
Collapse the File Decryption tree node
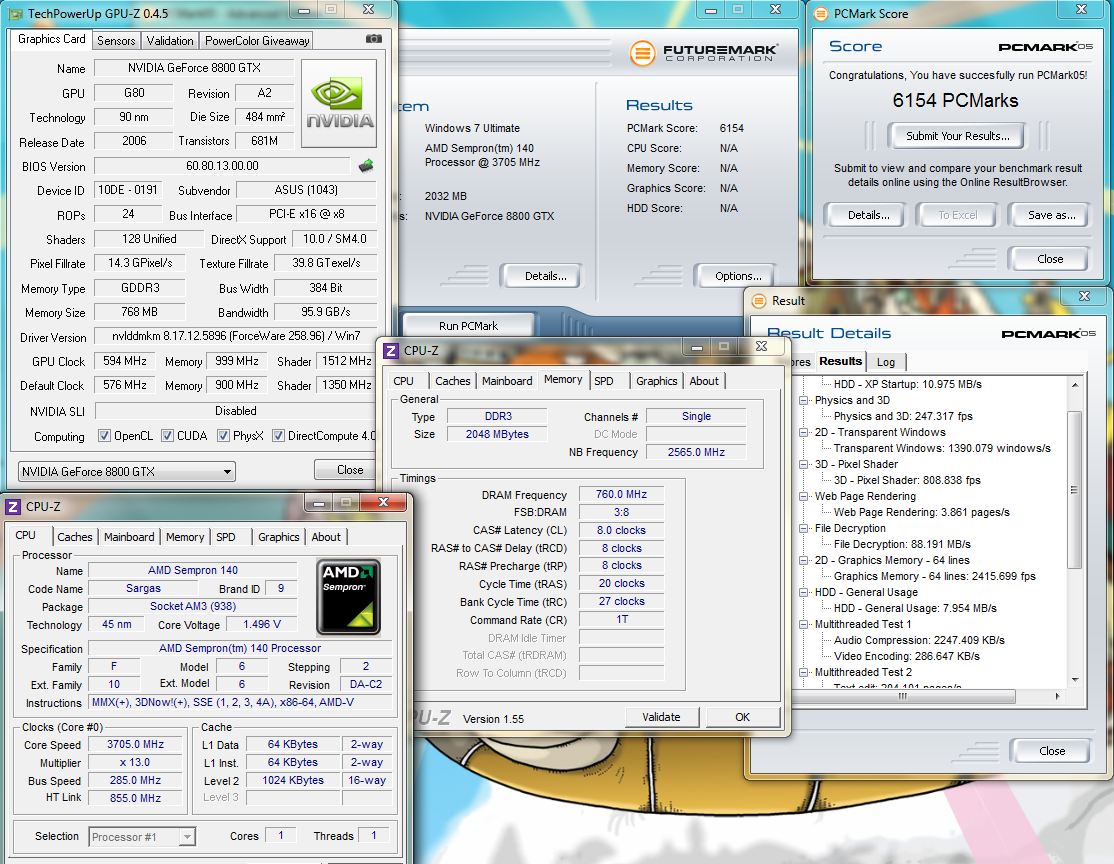(804, 528)
